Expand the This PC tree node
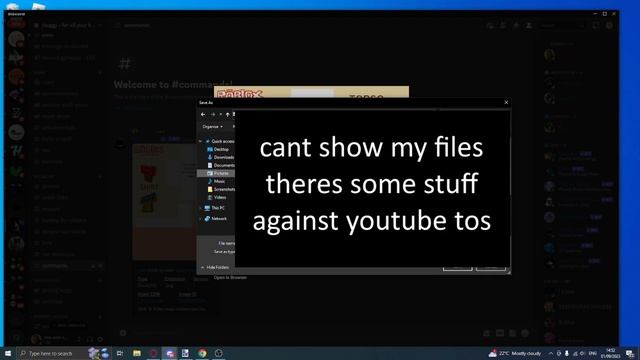The image size is (640, 360). 200,208
